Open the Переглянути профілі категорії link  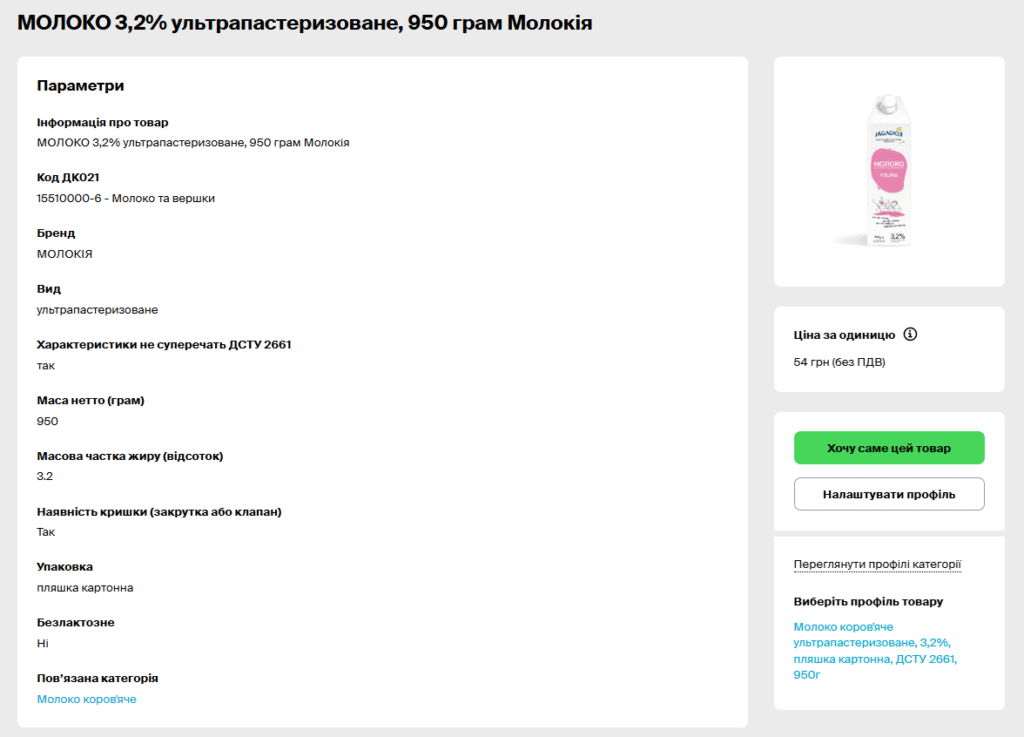pos(877,564)
